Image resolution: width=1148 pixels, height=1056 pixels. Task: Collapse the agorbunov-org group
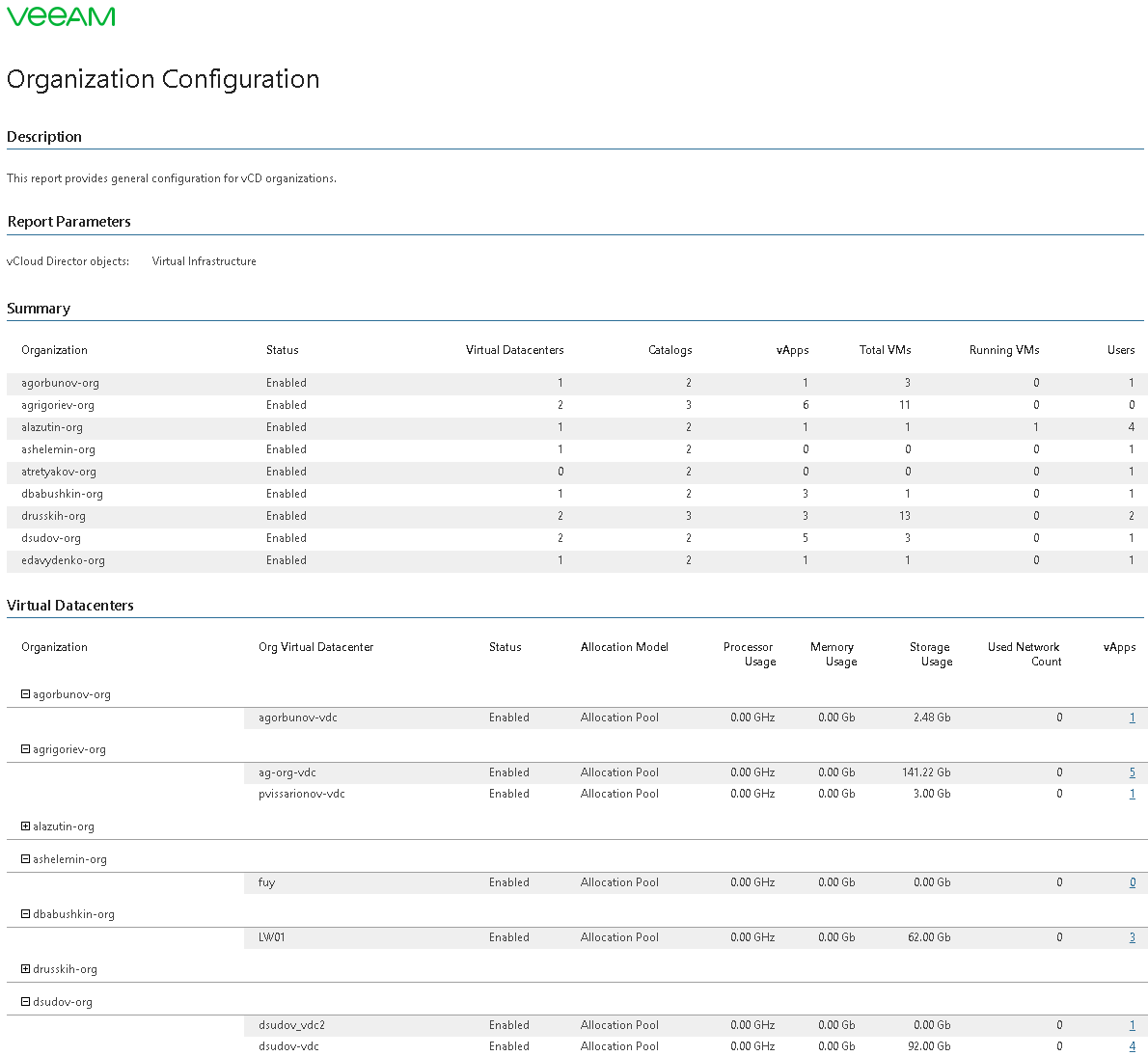pyautogui.click(x=26, y=693)
